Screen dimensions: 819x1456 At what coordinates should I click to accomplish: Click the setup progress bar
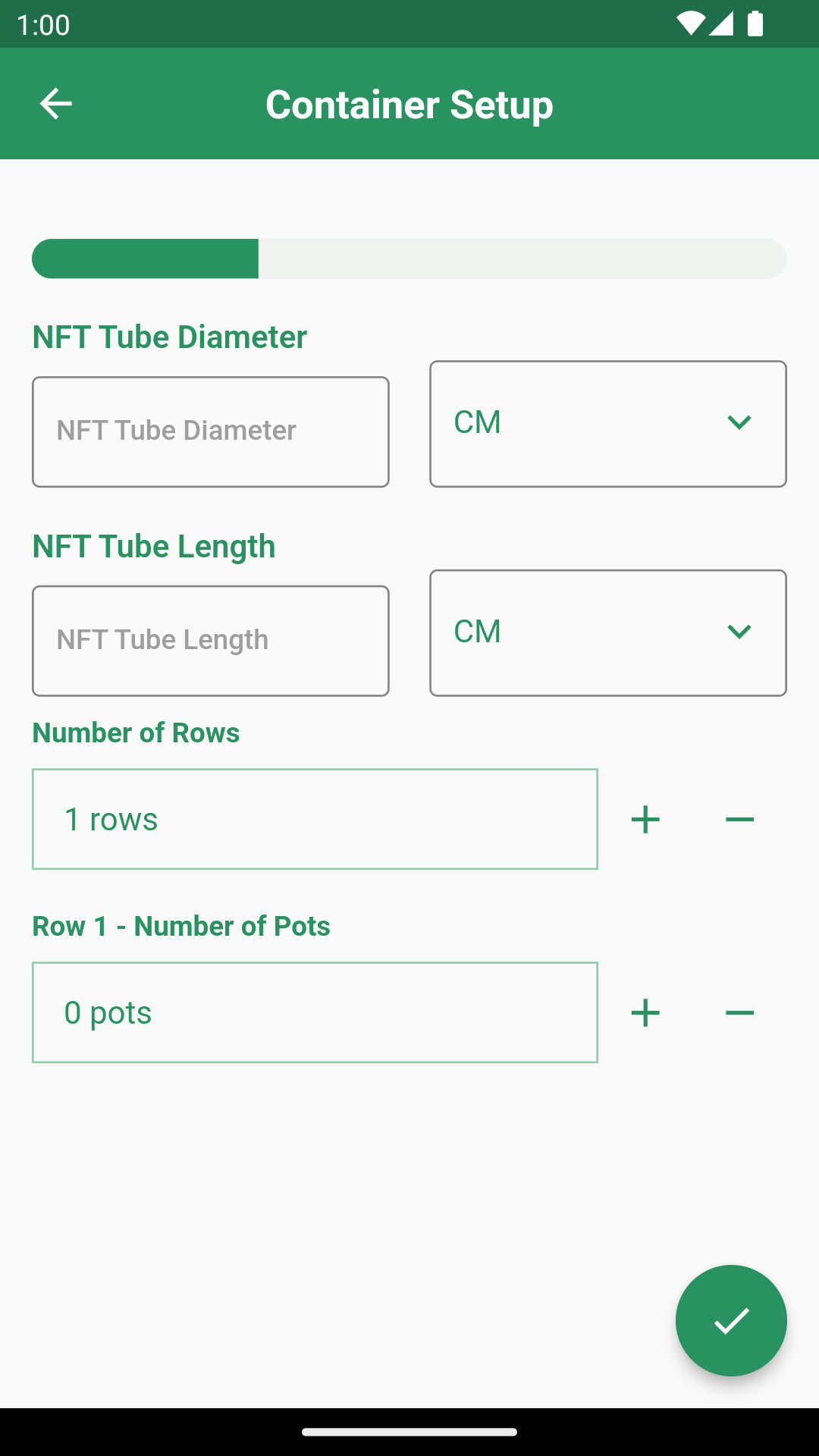click(x=409, y=259)
